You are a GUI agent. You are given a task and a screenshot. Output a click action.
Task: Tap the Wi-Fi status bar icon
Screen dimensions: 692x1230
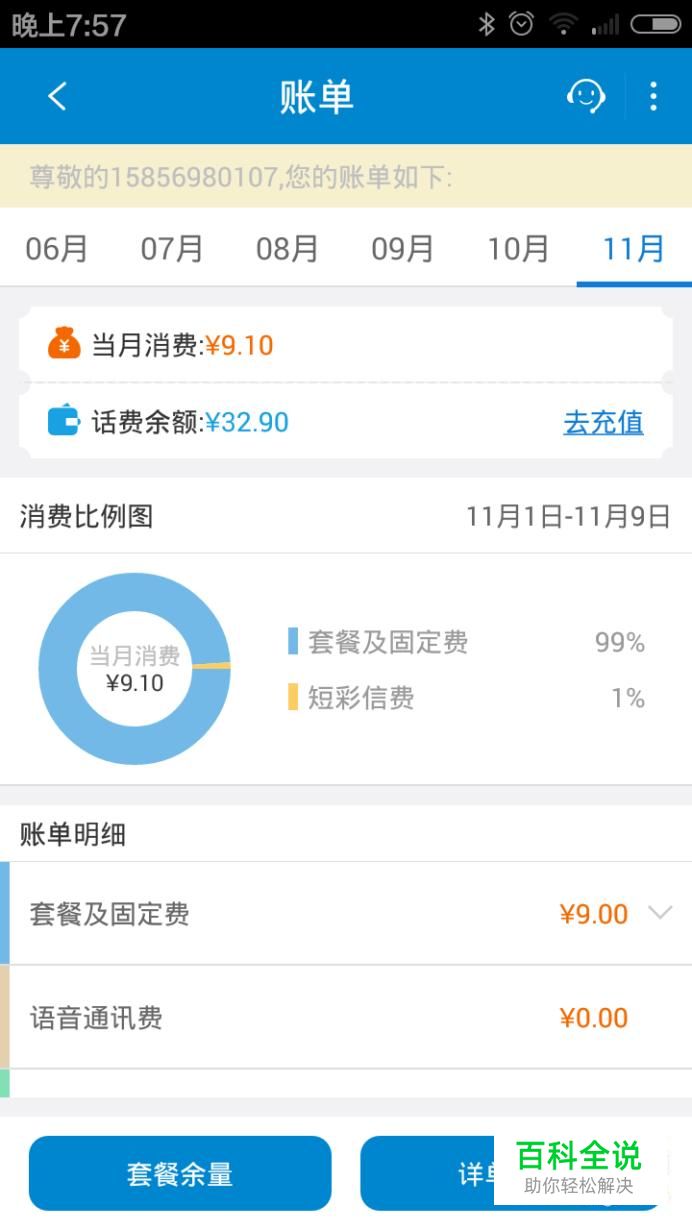(563, 24)
